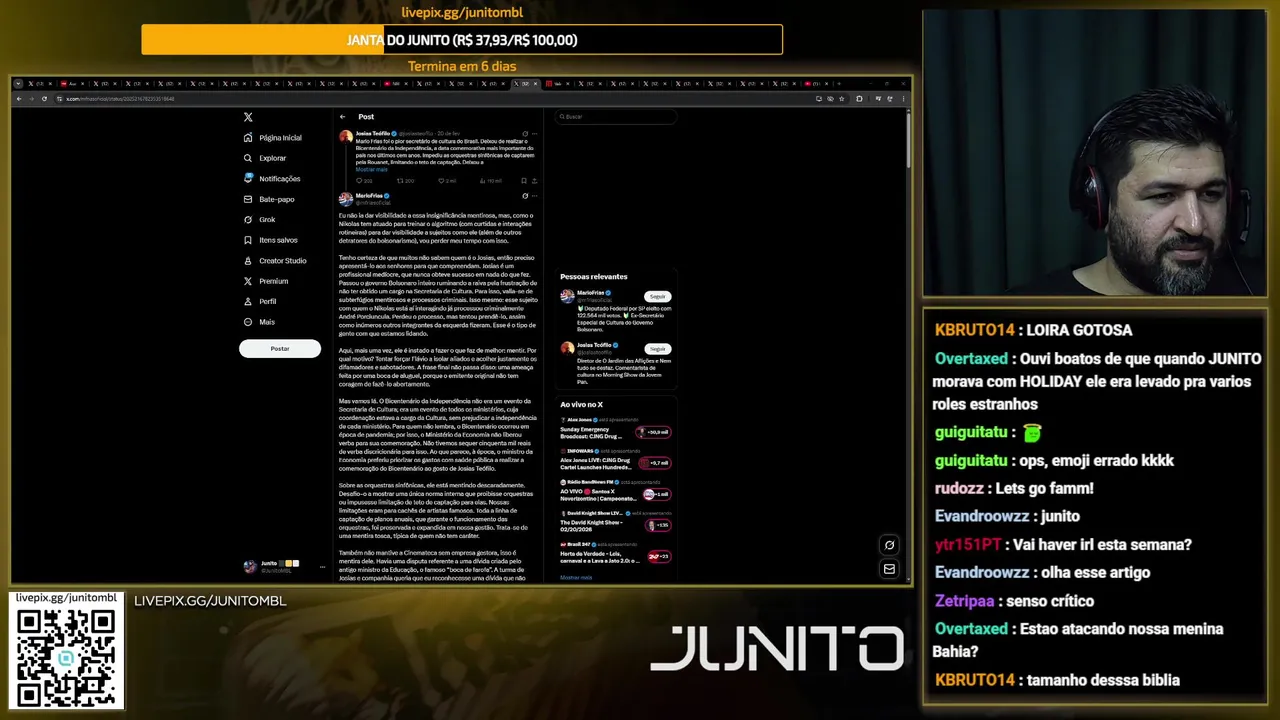The height and width of the screenshot is (720, 1280).
Task: Open Premium in X sidebar
Action: click(266, 281)
